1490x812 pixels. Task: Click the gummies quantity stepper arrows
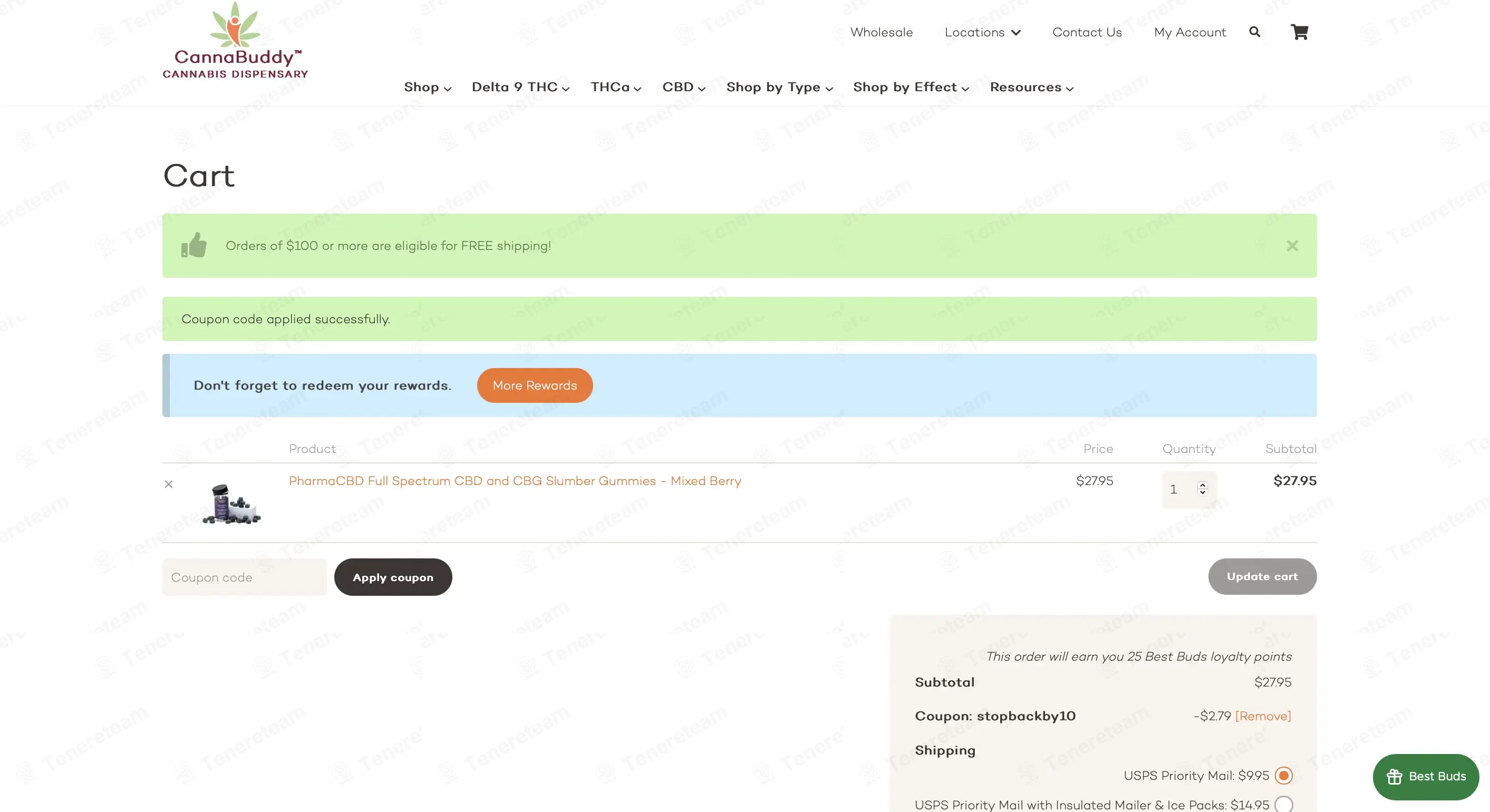click(x=1203, y=489)
